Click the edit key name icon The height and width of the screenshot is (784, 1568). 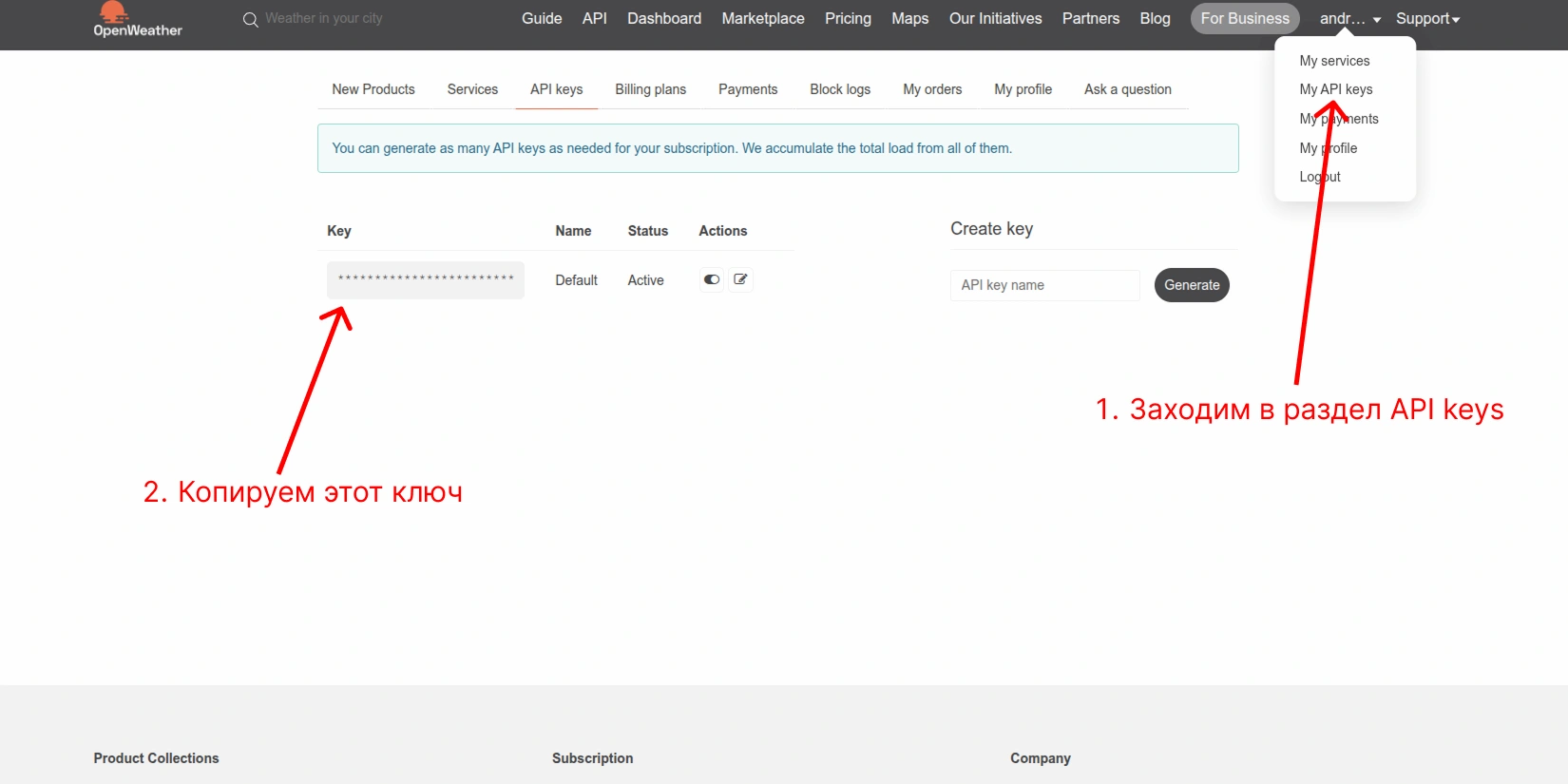(x=740, y=279)
